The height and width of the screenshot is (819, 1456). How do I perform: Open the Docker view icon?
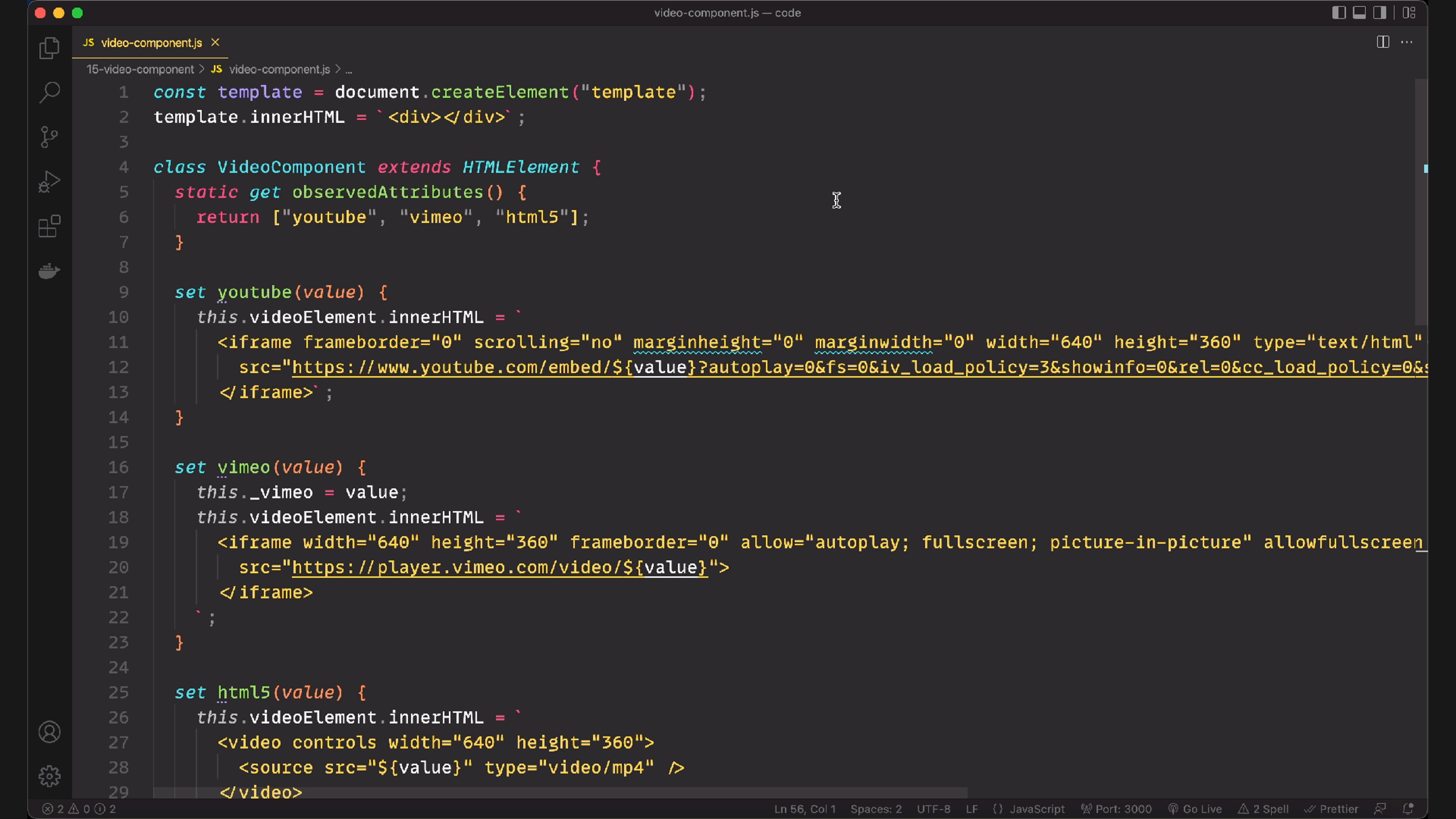point(49,271)
